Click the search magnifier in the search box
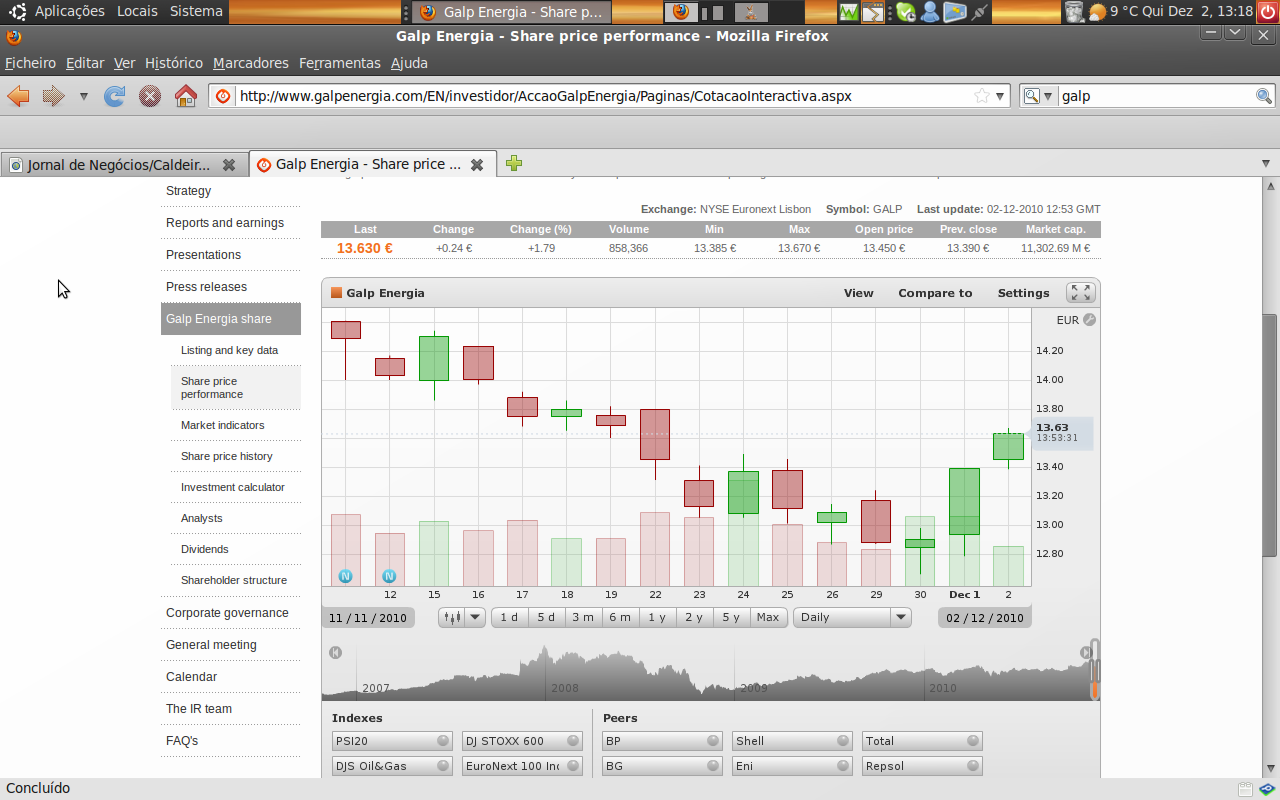The height and width of the screenshot is (800, 1280). pos(1264,96)
